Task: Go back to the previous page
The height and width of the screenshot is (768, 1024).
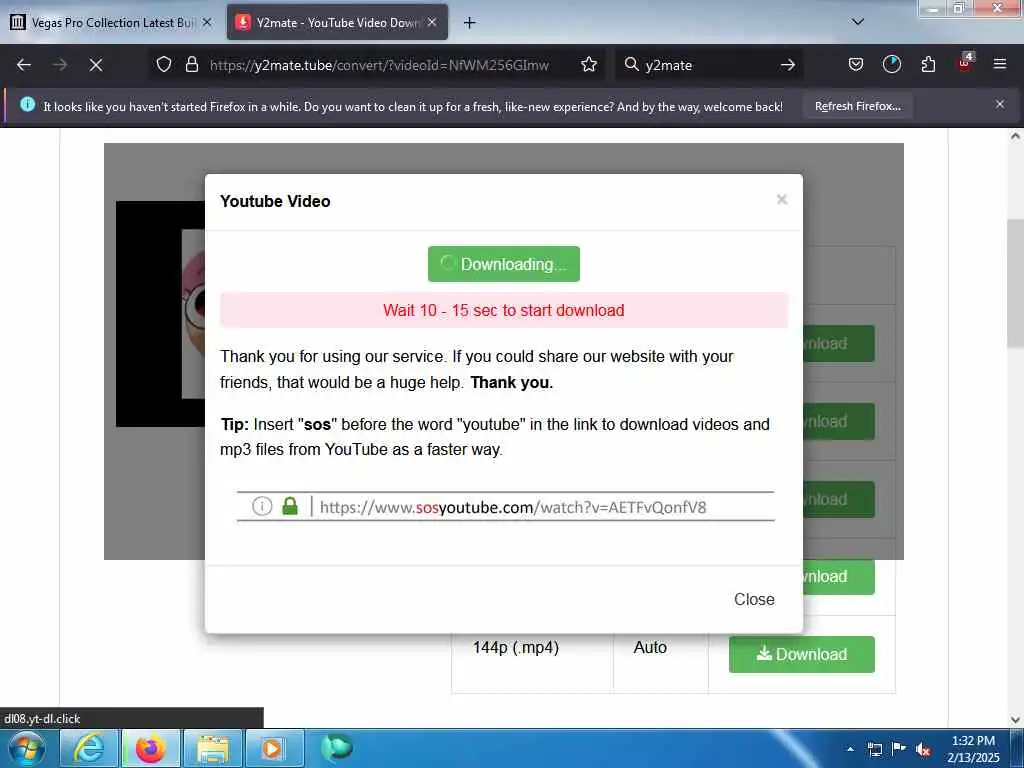Action: click(24, 65)
